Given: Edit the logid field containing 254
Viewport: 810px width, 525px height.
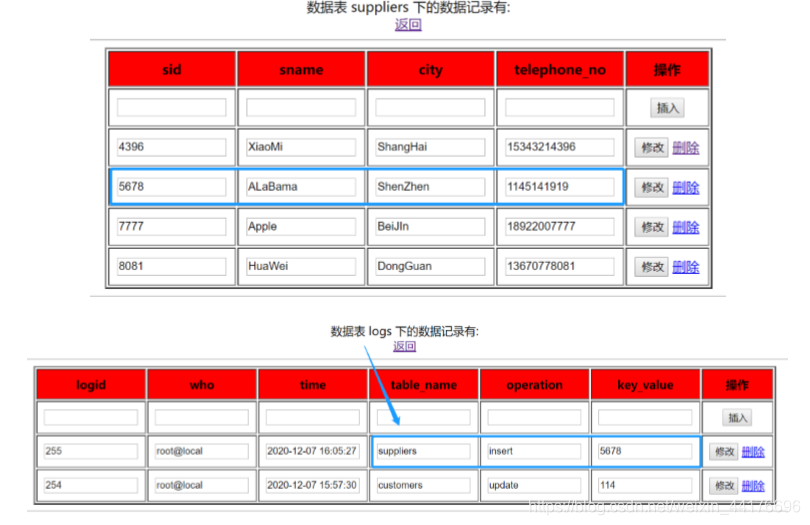Looking at the screenshot, I should coord(91,485).
